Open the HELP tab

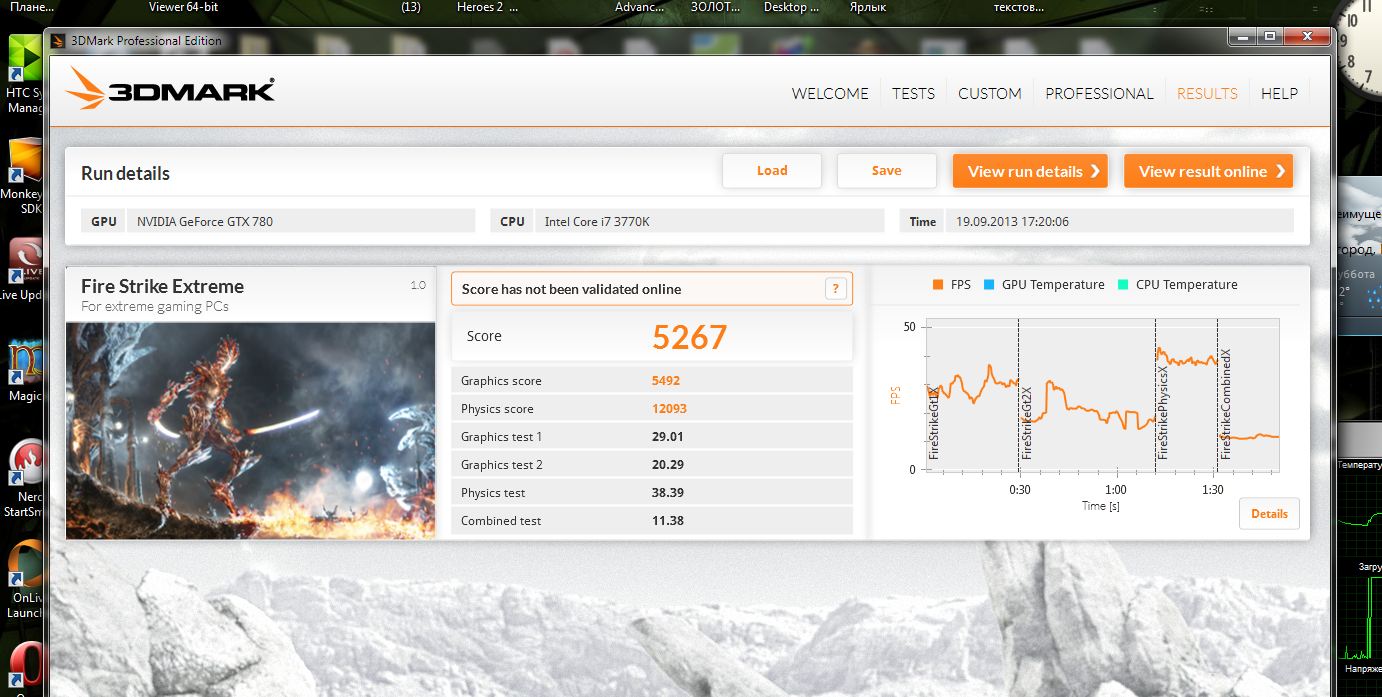(1279, 93)
